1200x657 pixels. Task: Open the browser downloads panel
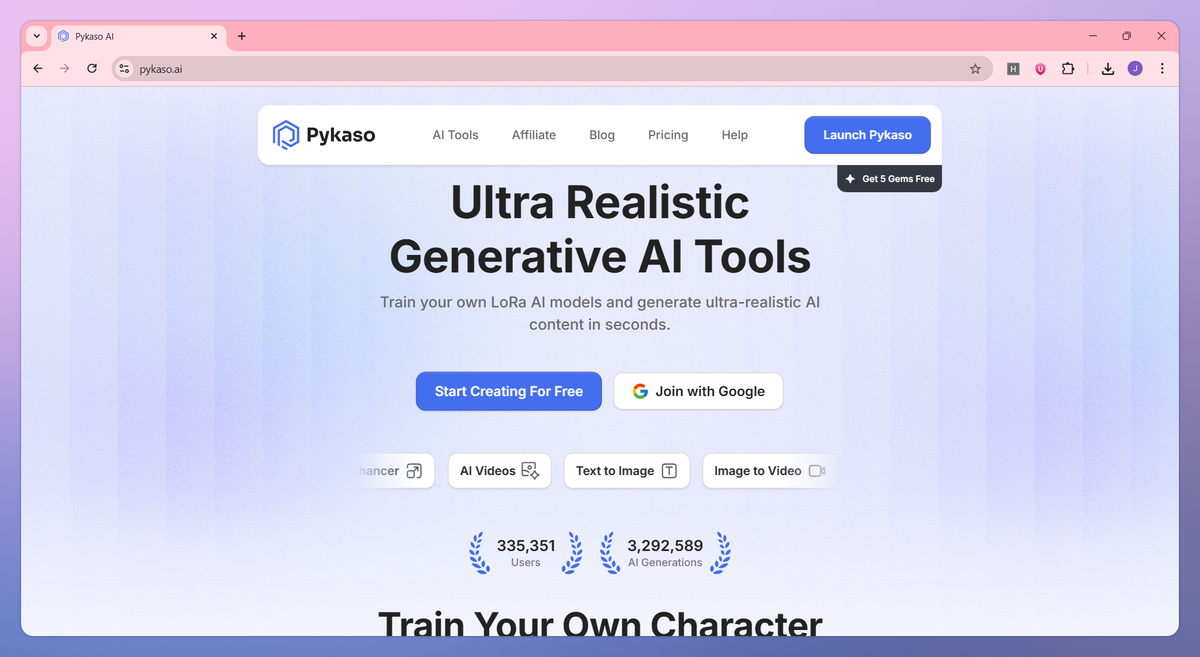tap(1108, 69)
